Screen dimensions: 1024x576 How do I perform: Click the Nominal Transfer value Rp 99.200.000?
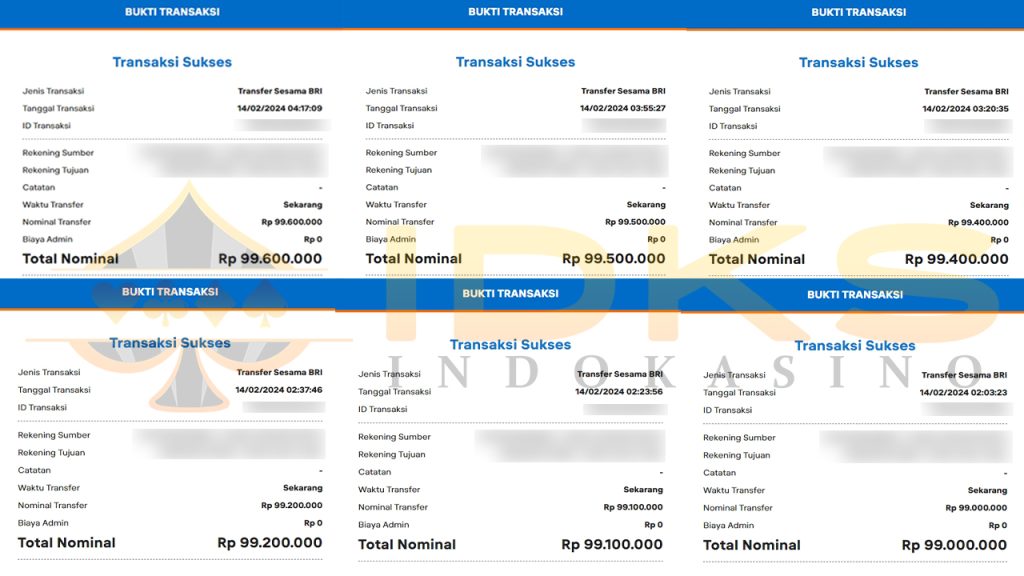pyautogui.click(x=292, y=505)
